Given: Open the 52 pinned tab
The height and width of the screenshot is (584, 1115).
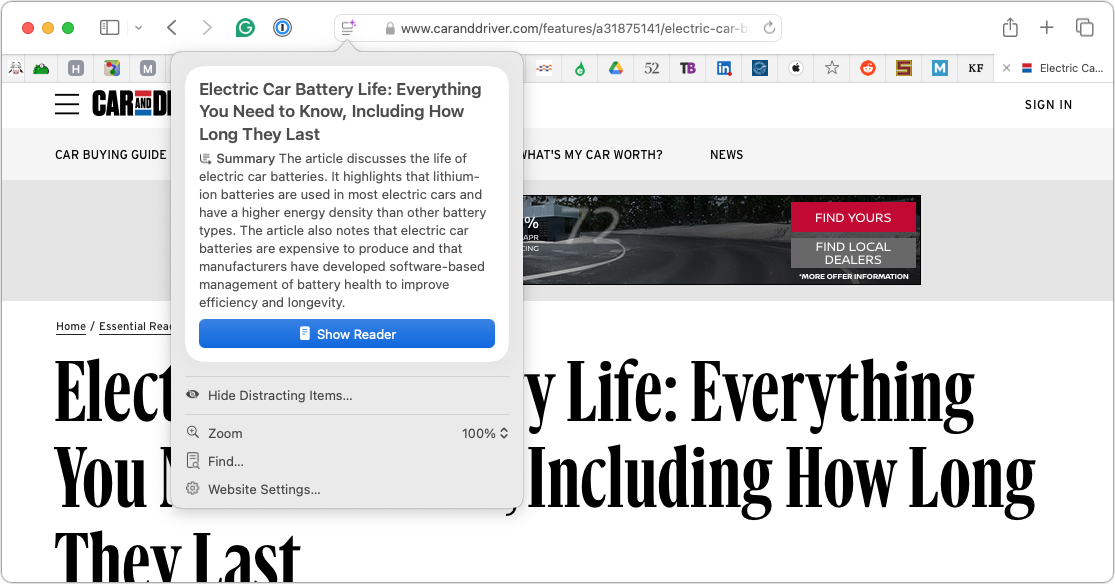Looking at the screenshot, I should [651, 68].
